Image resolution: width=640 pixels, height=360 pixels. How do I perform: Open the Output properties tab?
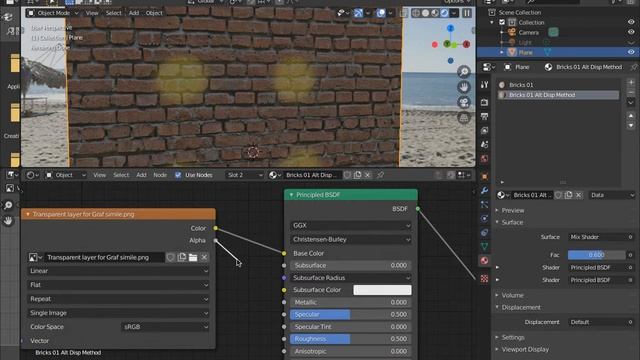tap(484, 117)
